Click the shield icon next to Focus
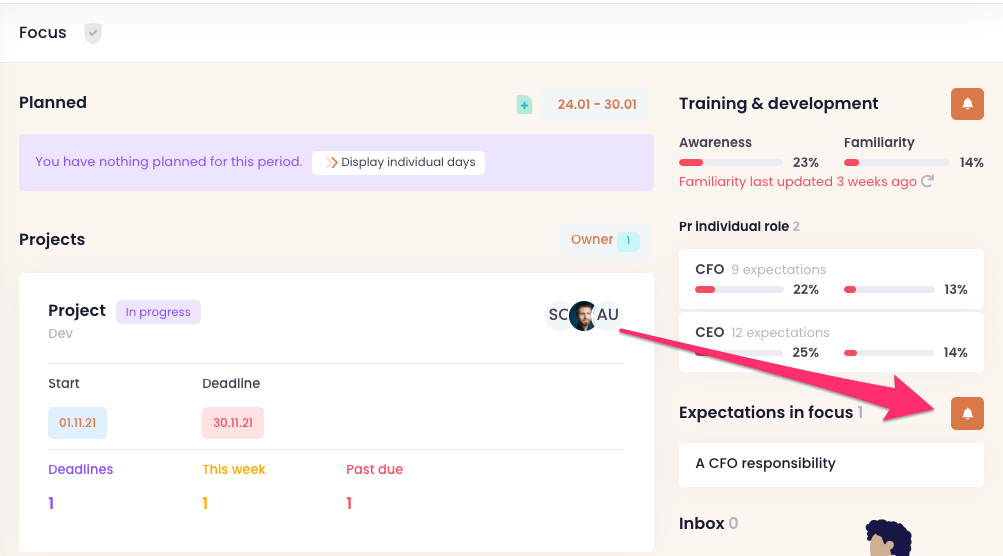The height and width of the screenshot is (556, 1003). click(x=92, y=33)
